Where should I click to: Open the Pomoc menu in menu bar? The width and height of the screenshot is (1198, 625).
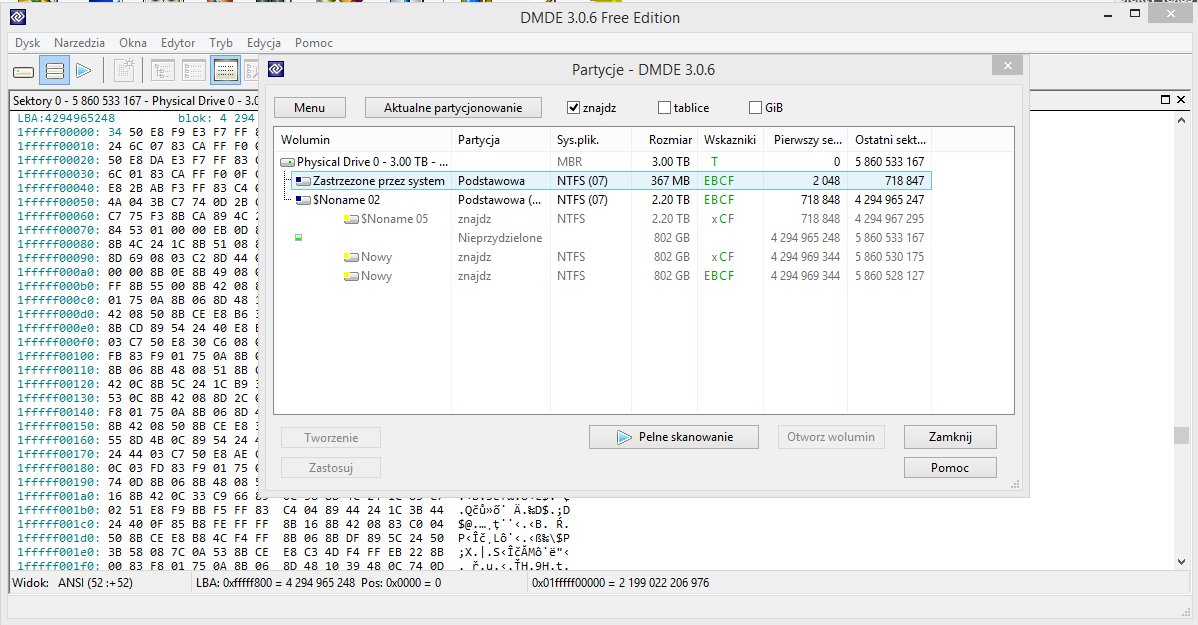point(314,43)
